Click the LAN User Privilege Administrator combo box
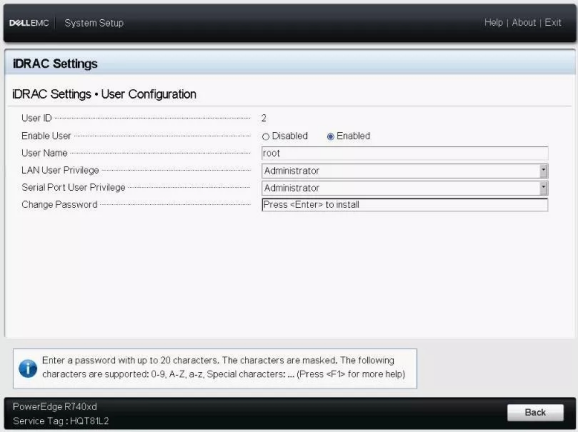 tap(405, 171)
